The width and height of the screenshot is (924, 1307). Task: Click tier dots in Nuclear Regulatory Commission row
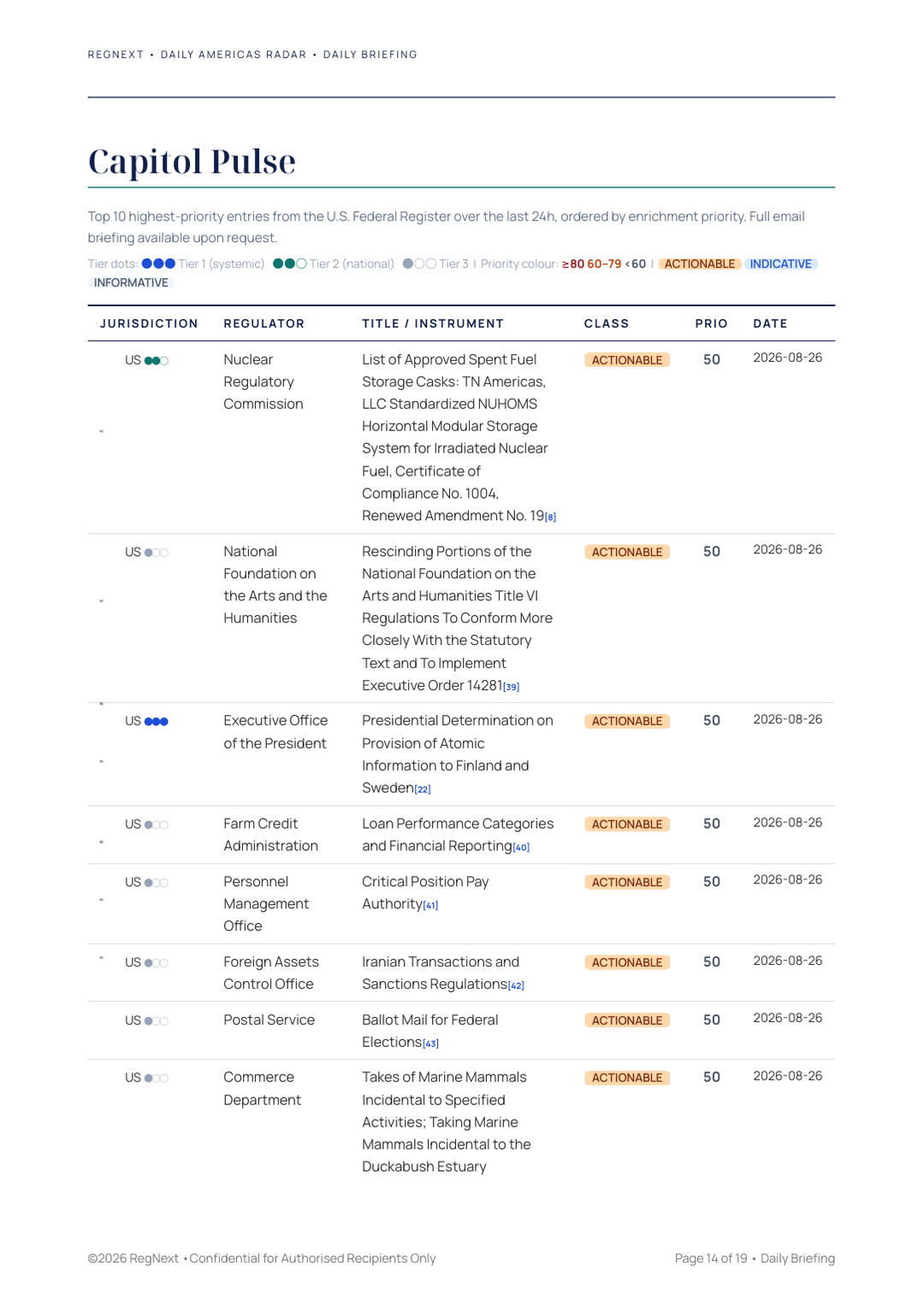(x=157, y=361)
